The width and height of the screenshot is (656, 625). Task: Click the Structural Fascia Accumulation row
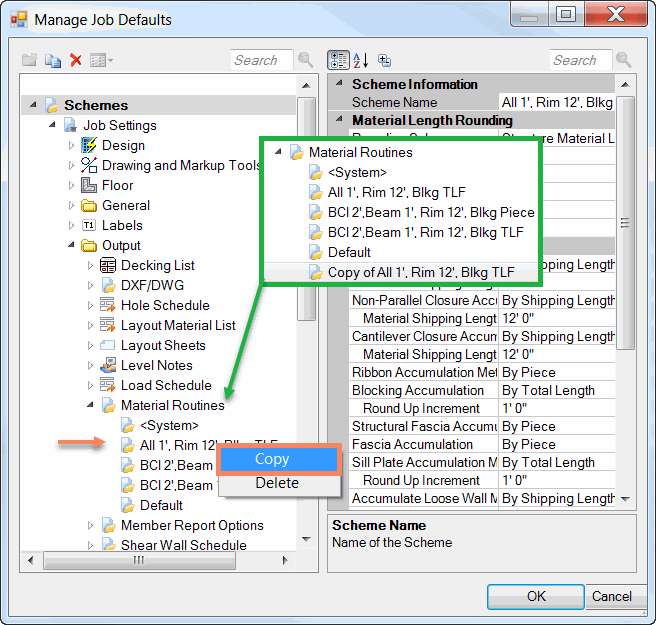482,426
